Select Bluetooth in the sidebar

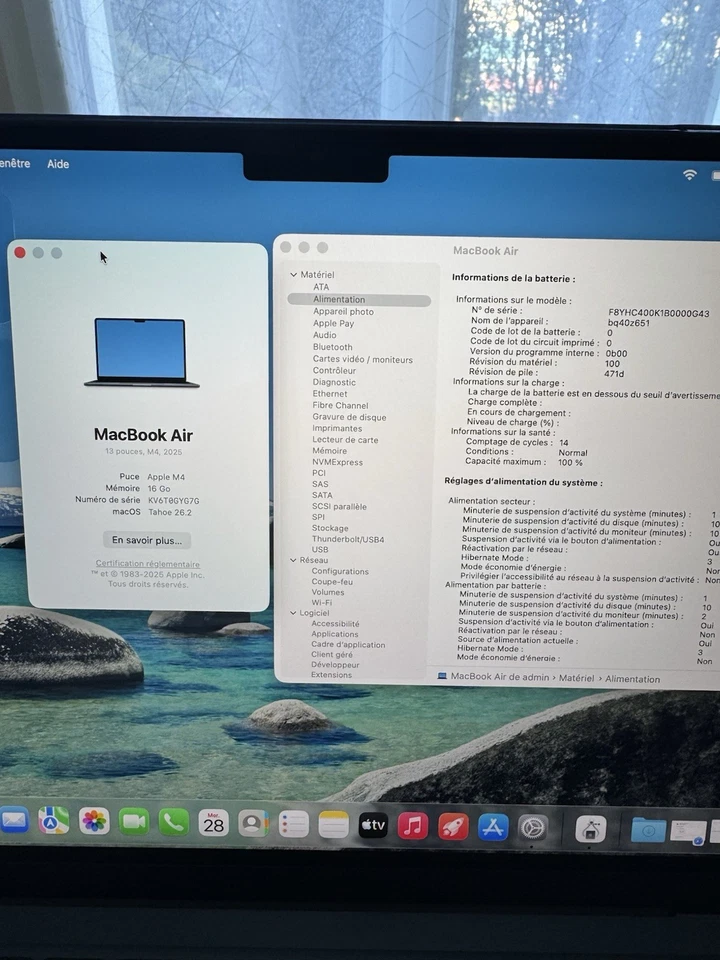(x=332, y=347)
